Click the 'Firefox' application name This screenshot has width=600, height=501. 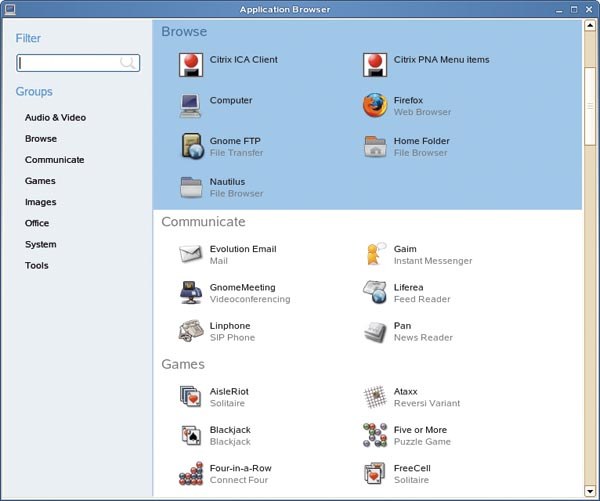(408, 100)
